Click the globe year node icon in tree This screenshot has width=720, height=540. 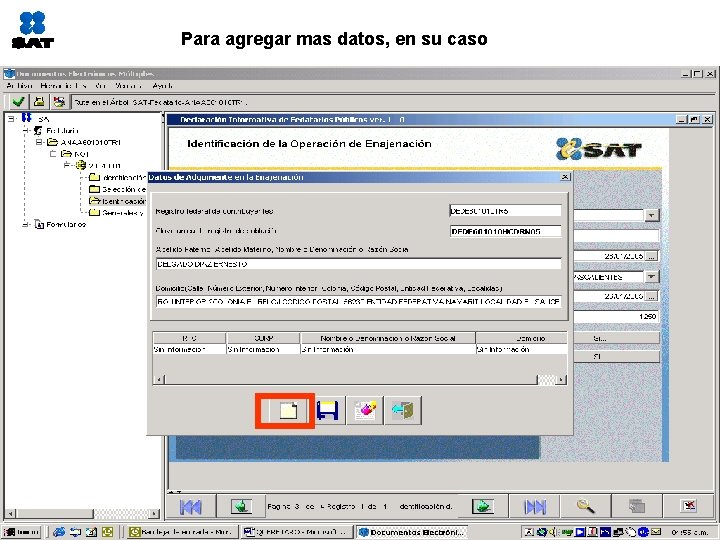point(81,165)
